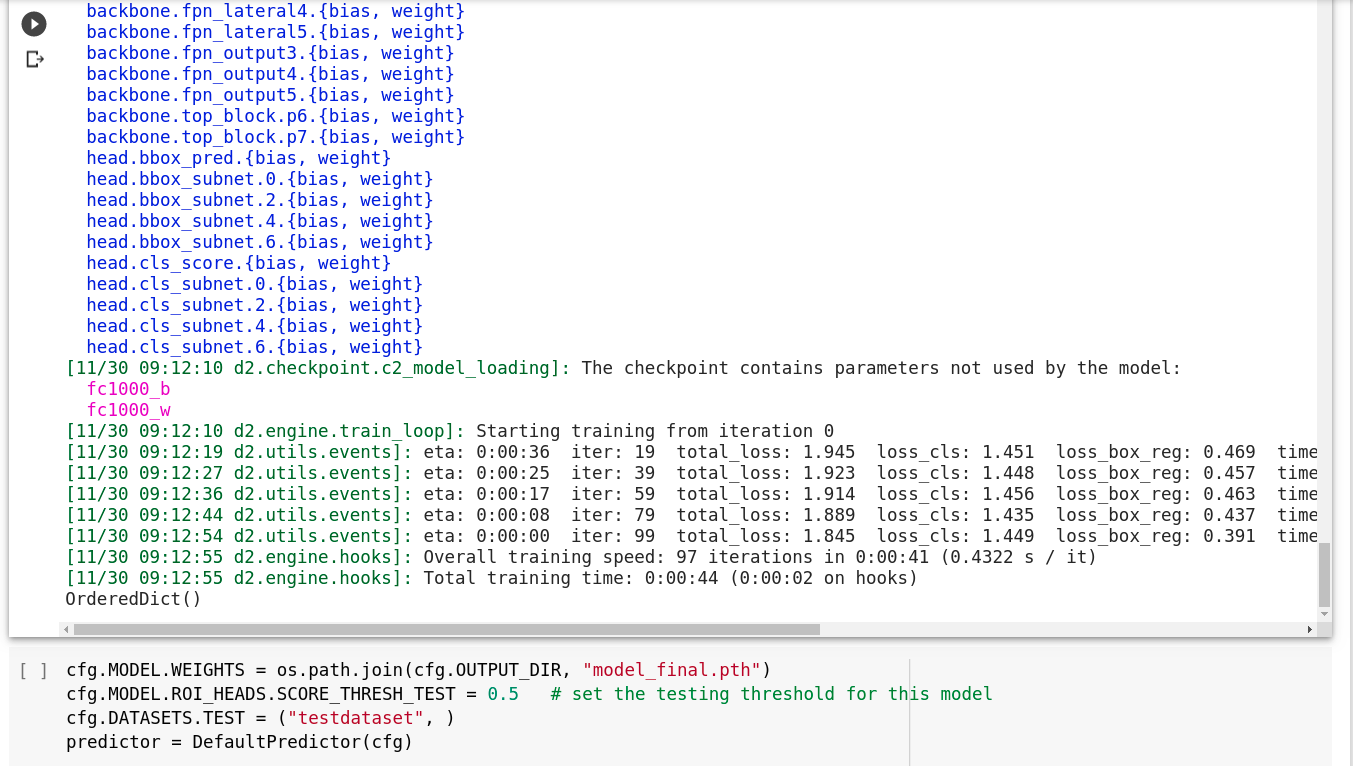This screenshot has height=766, width=1353.
Task: Click the testdataset string in the code cell
Action: [x=356, y=718]
